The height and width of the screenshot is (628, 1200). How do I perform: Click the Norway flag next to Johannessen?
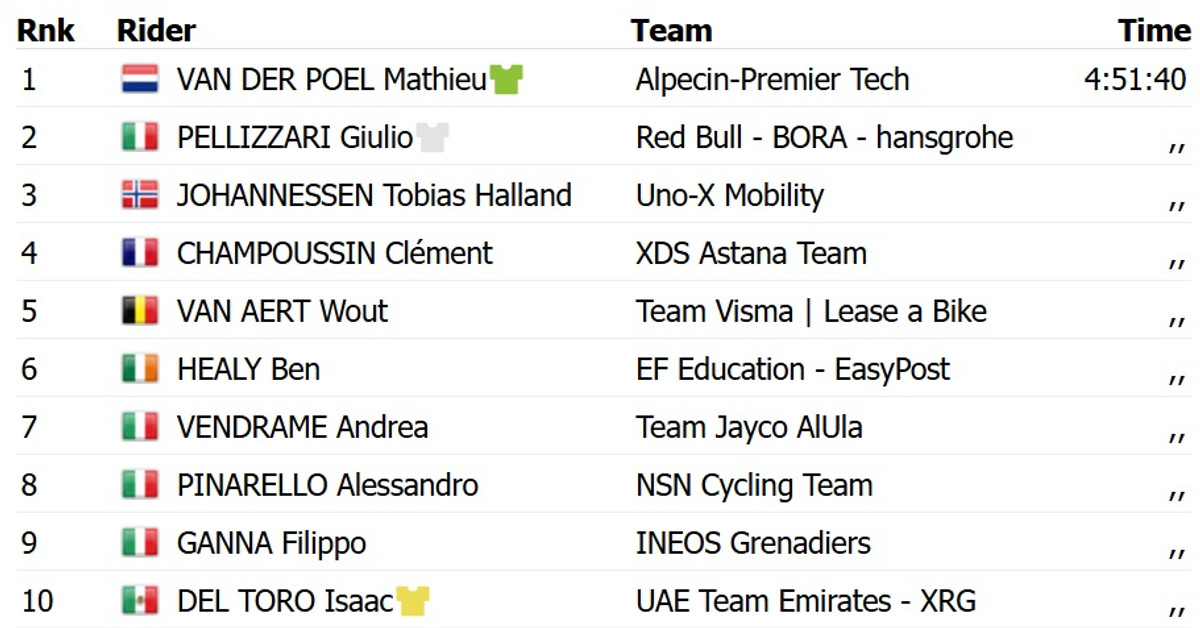click(140, 195)
